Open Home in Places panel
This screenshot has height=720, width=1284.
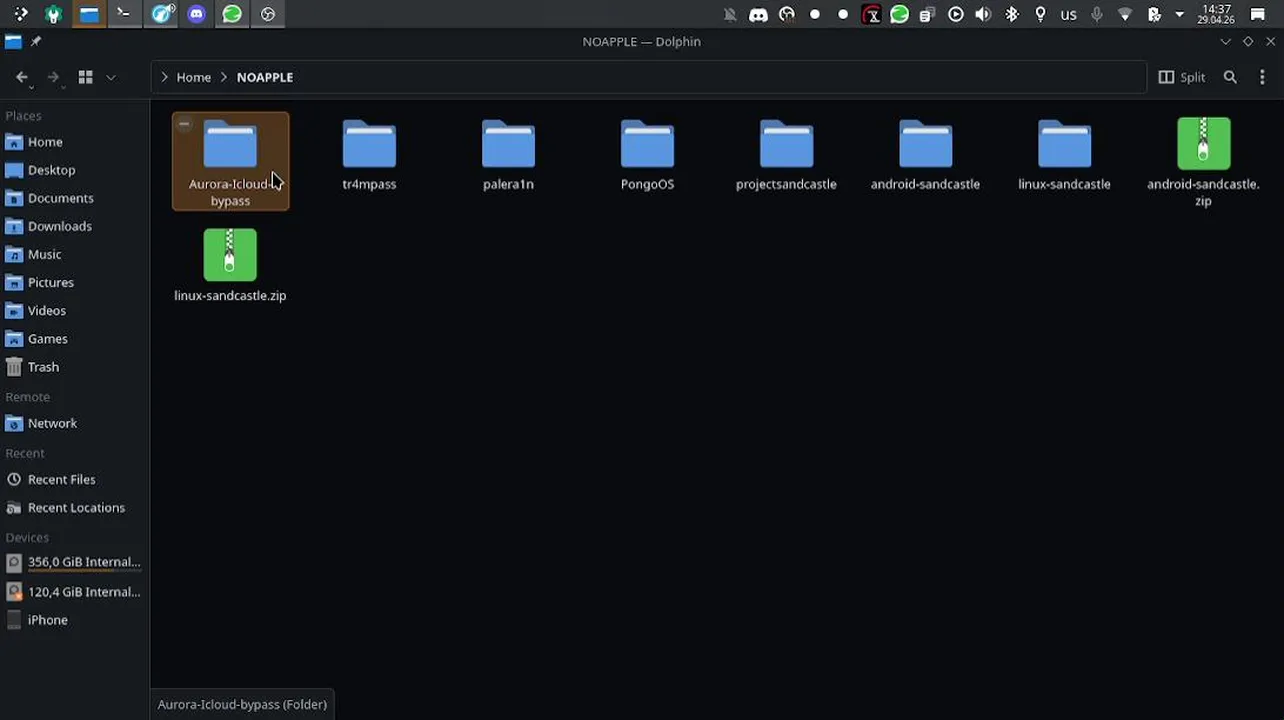pyautogui.click(x=75, y=142)
